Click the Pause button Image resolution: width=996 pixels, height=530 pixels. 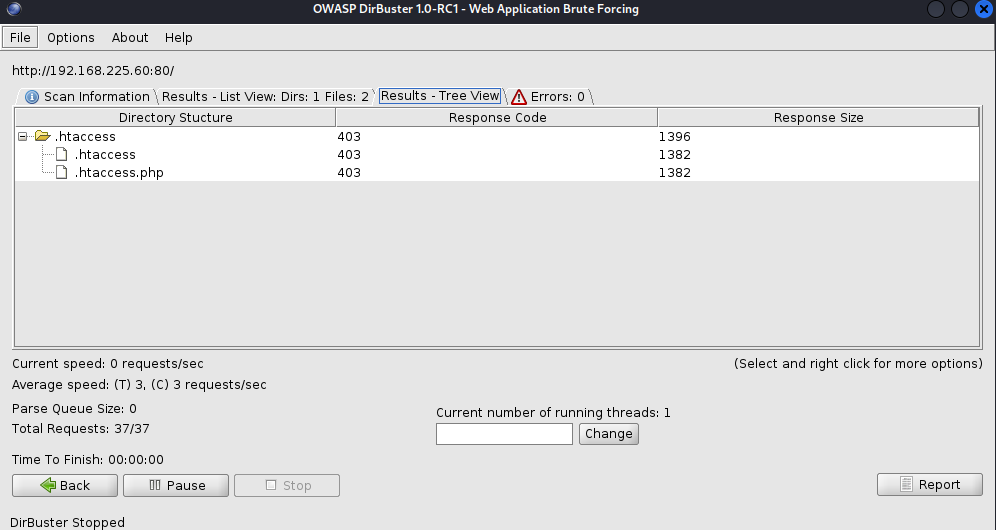point(176,486)
